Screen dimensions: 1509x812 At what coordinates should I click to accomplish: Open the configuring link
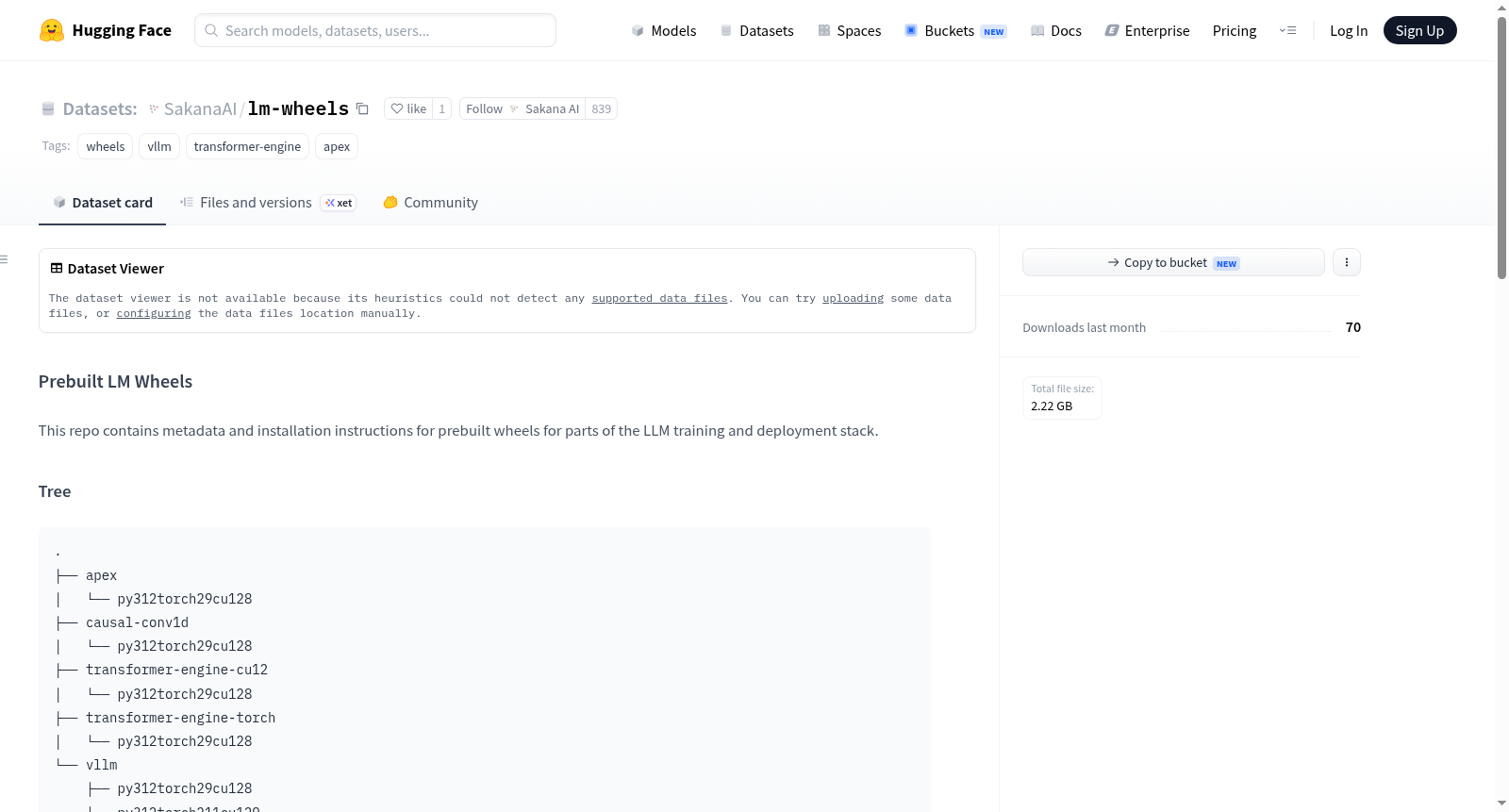[154, 313]
